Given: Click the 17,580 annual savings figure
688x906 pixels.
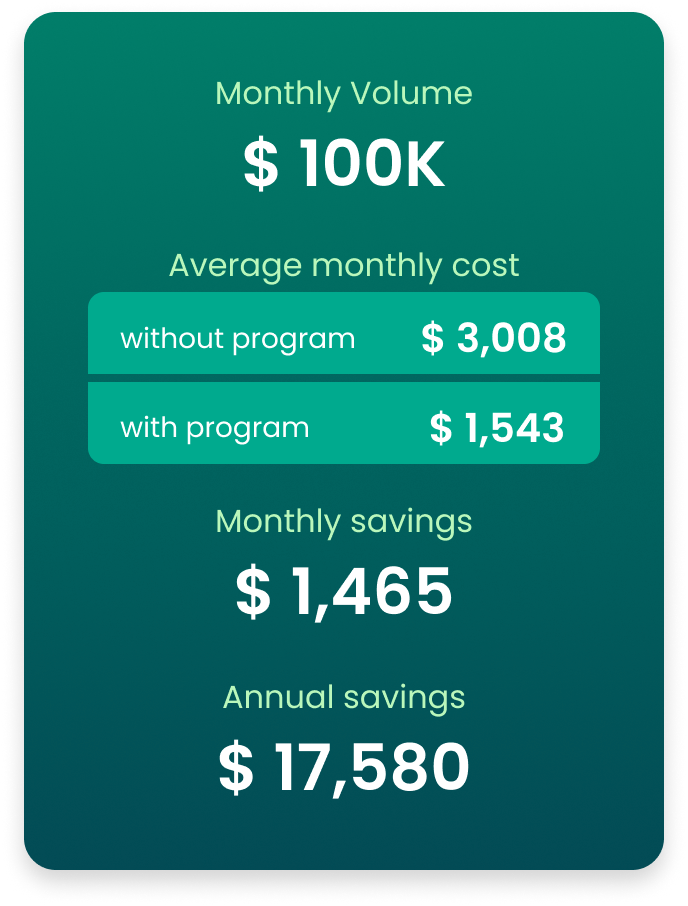Looking at the screenshot, I should click(x=370, y=768).
